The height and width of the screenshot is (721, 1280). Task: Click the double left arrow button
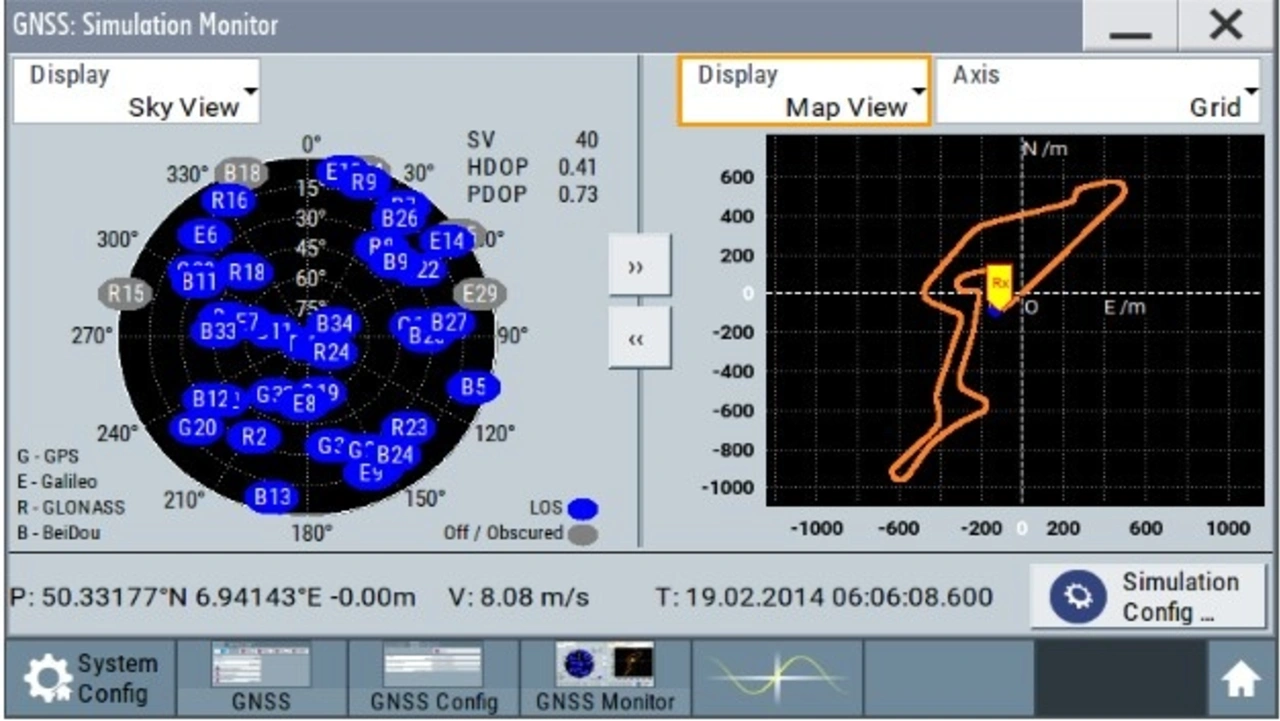(639, 338)
